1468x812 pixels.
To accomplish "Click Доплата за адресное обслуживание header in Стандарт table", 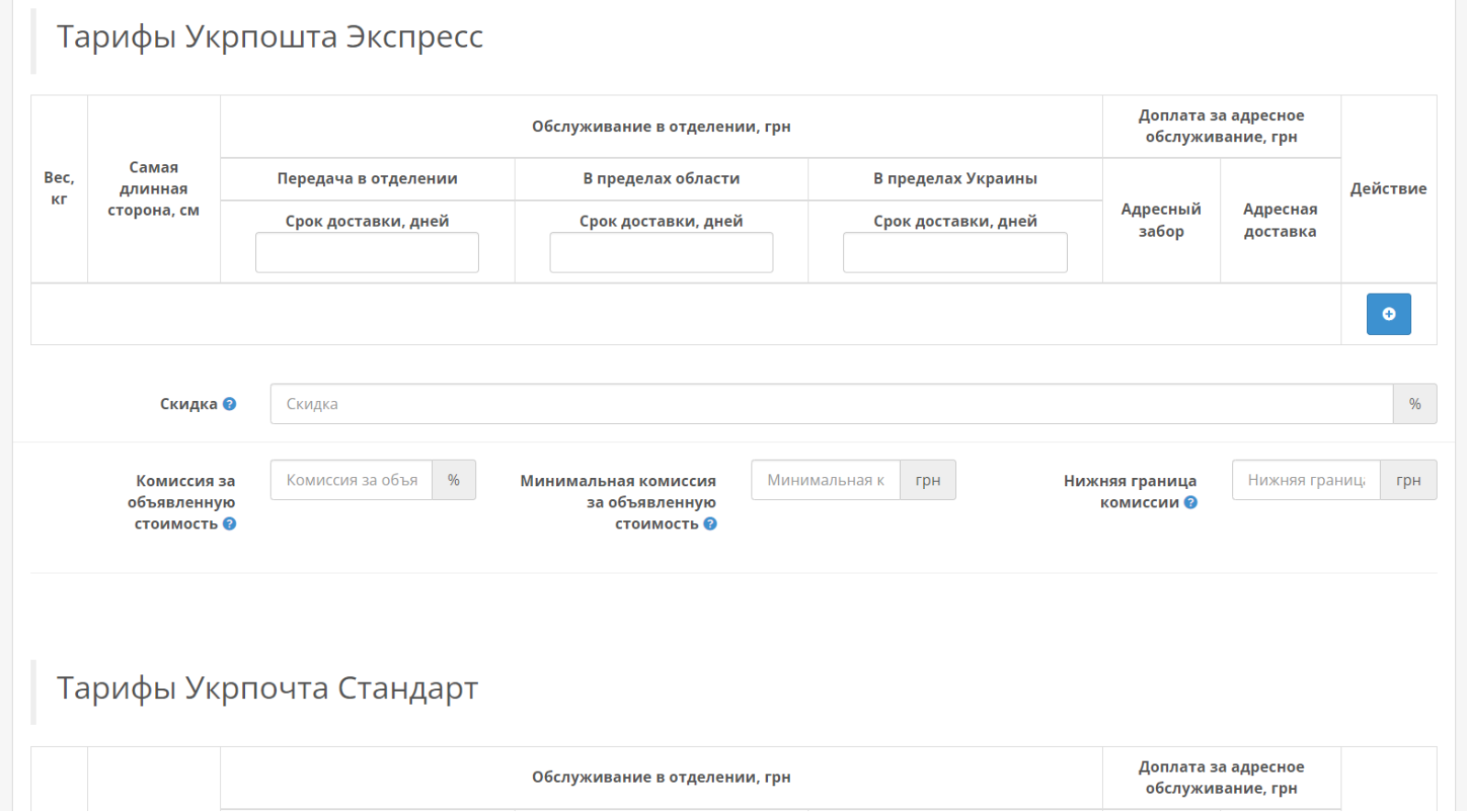I will 1221,777.
